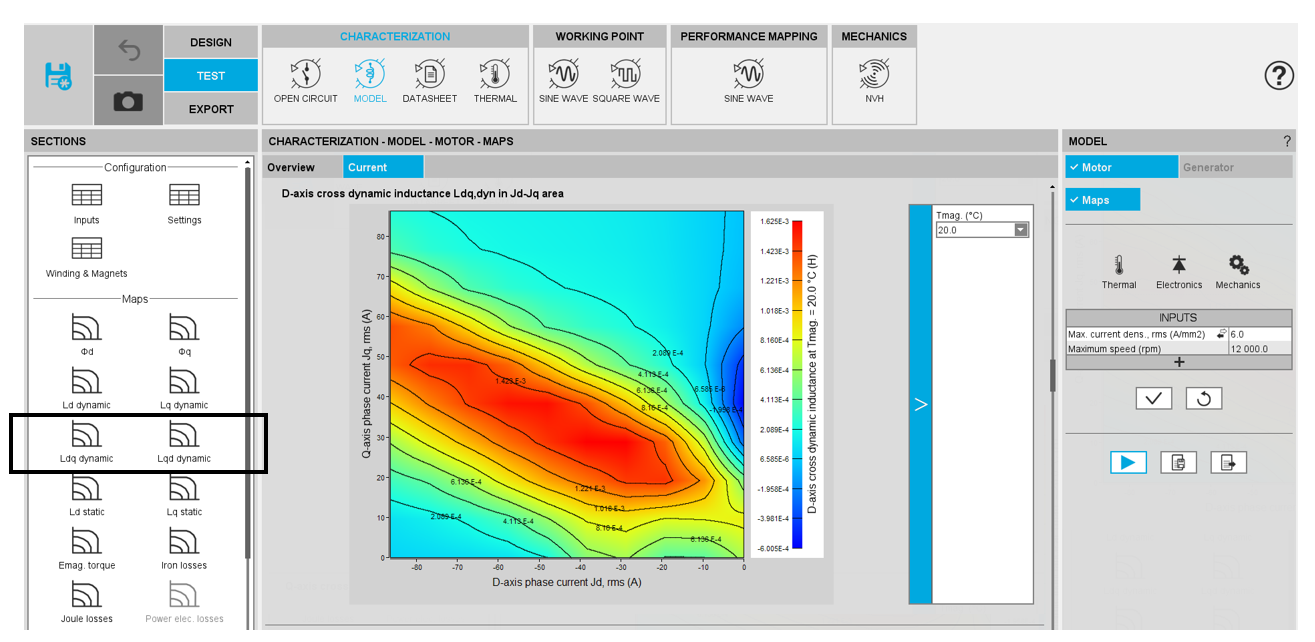Expand the inputs list with plus

[x=1178, y=363]
